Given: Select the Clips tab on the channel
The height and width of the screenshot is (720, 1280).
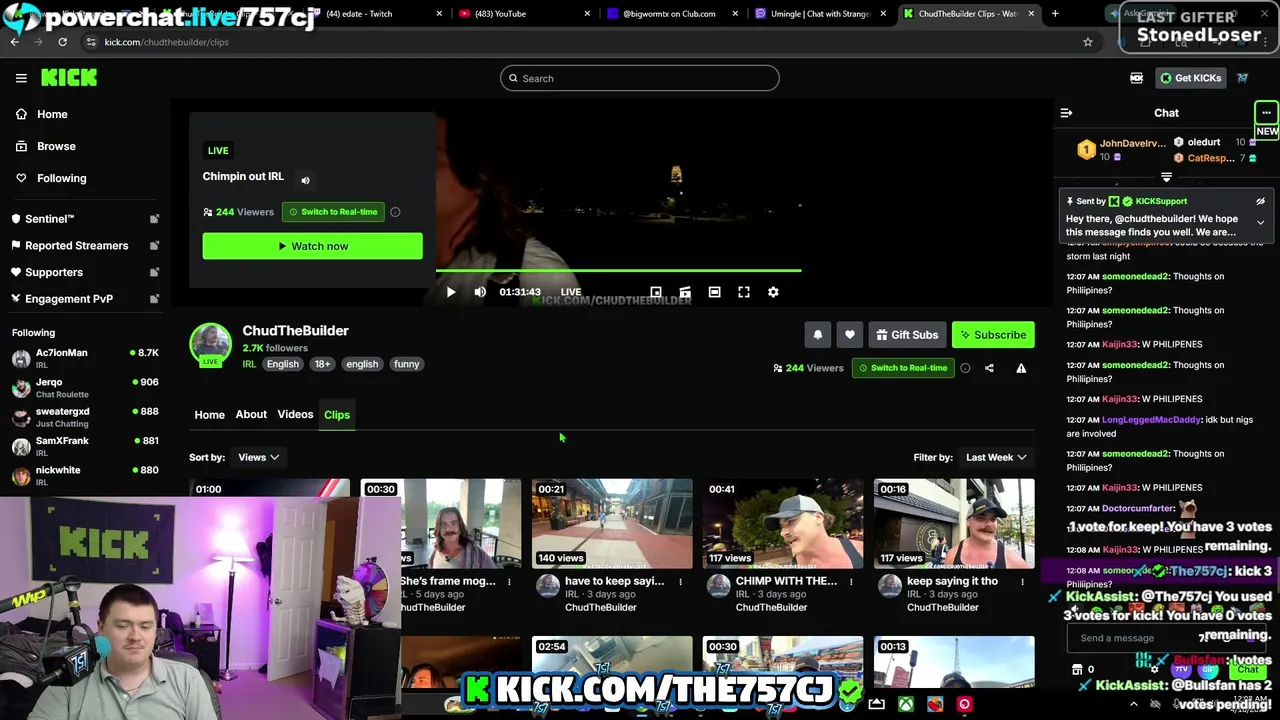Looking at the screenshot, I should 337,414.
